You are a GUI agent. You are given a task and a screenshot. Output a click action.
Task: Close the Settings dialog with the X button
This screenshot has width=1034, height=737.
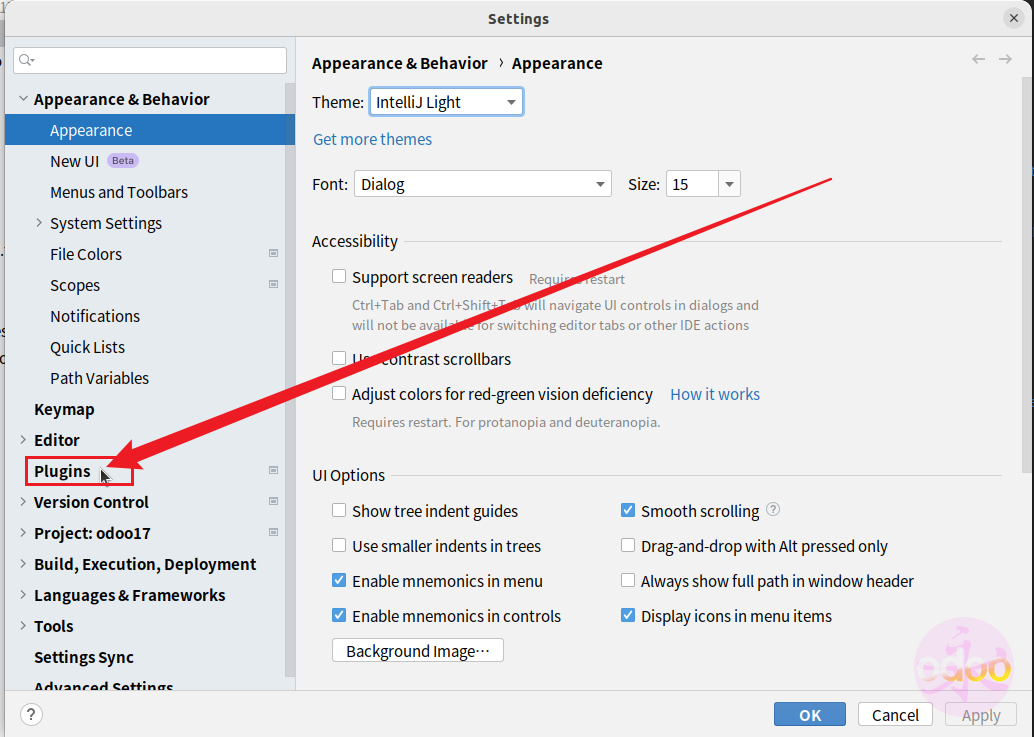click(1014, 18)
